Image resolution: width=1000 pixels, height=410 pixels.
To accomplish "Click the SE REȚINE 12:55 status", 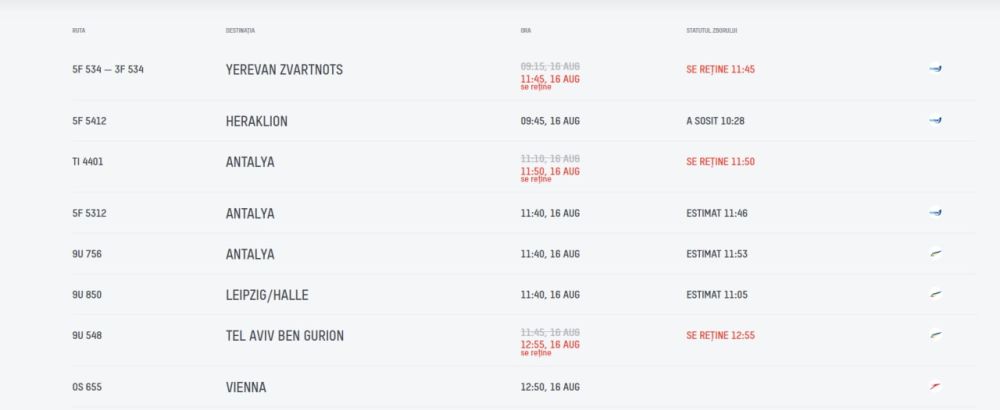I will [x=720, y=336].
